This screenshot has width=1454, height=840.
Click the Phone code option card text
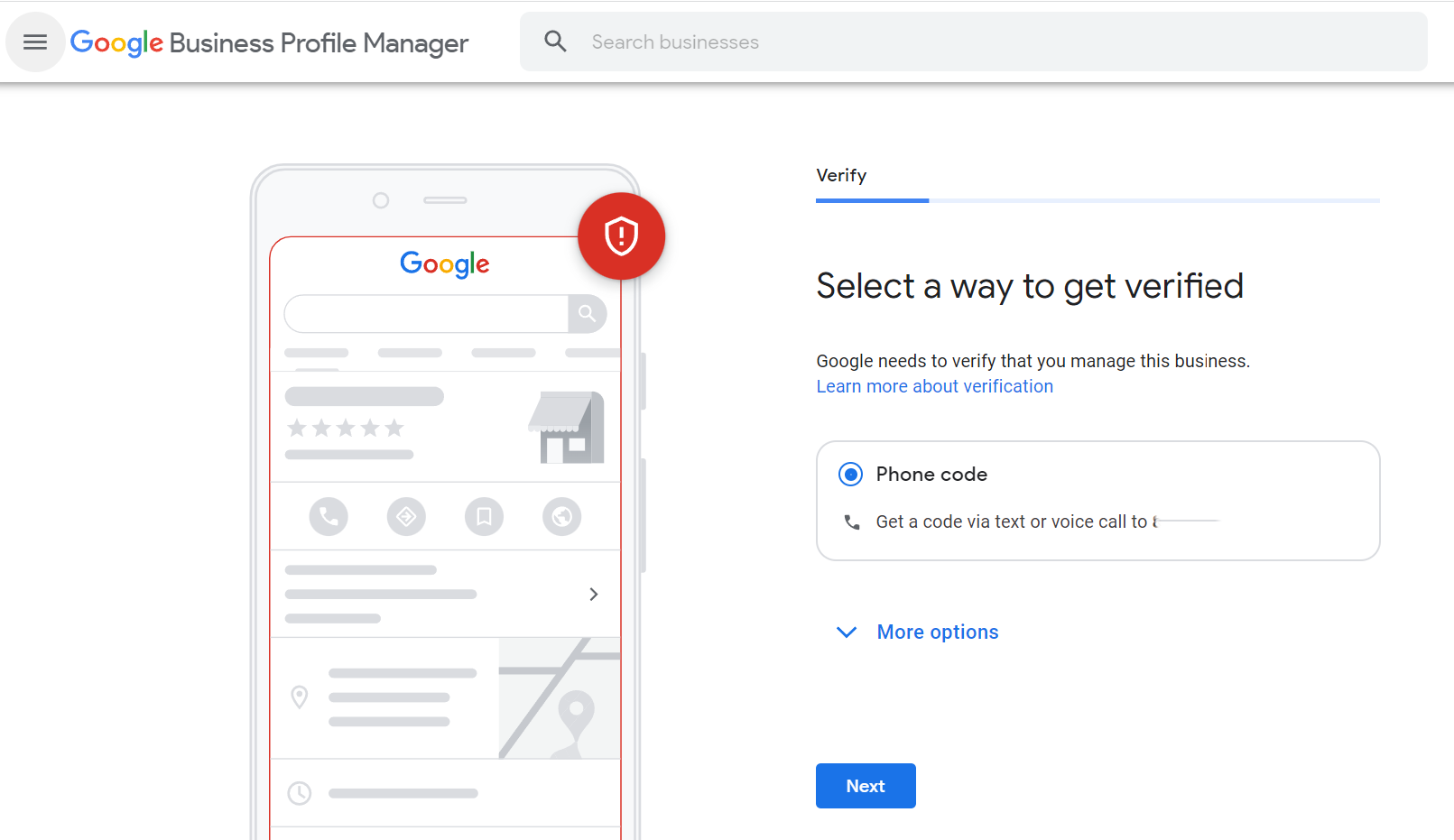click(x=931, y=474)
